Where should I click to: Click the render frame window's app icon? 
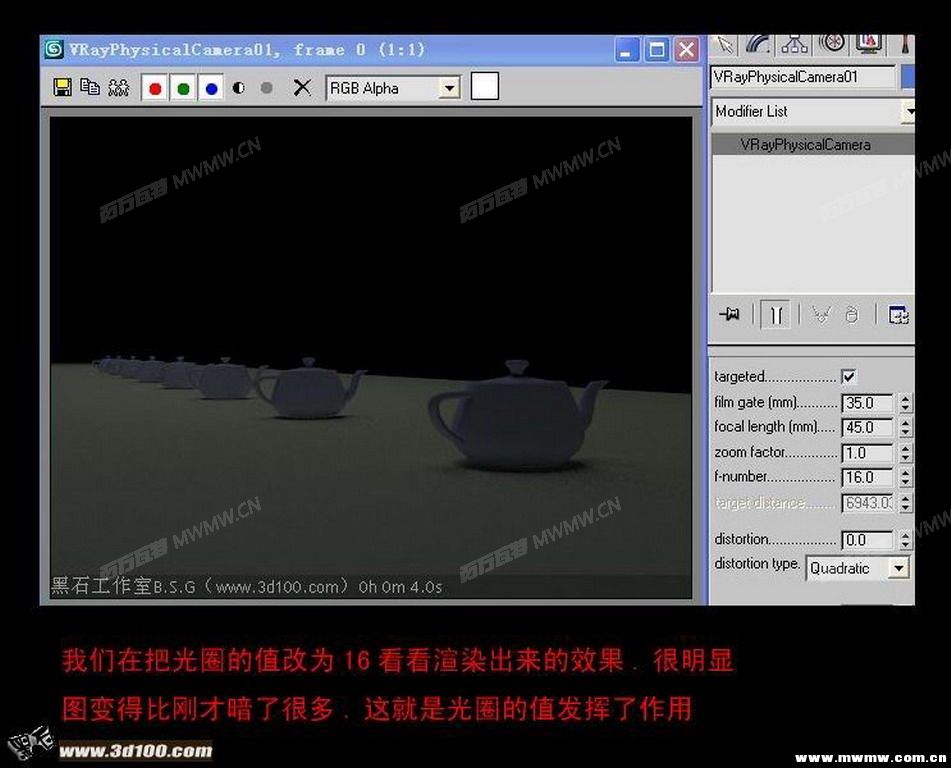(x=54, y=49)
